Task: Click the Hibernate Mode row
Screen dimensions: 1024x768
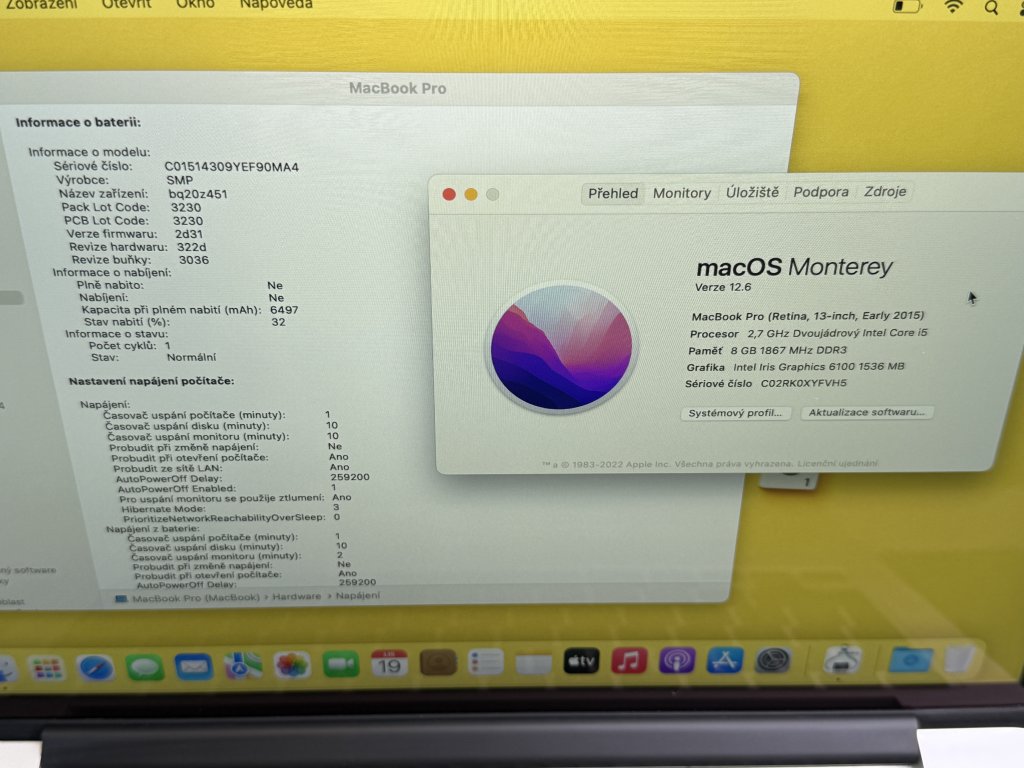Action: pos(231,508)
